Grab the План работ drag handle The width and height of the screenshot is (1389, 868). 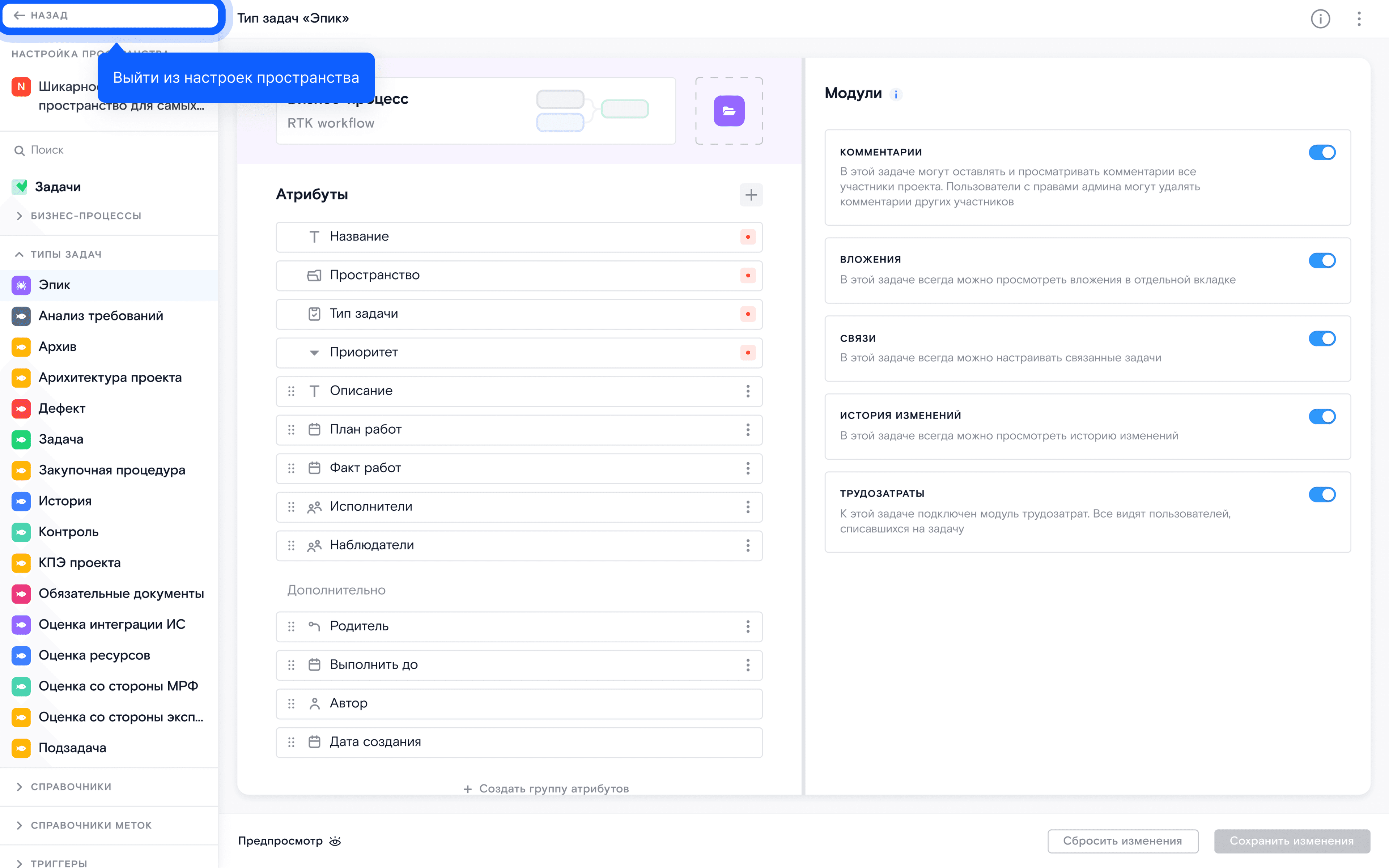click(291, 430)
